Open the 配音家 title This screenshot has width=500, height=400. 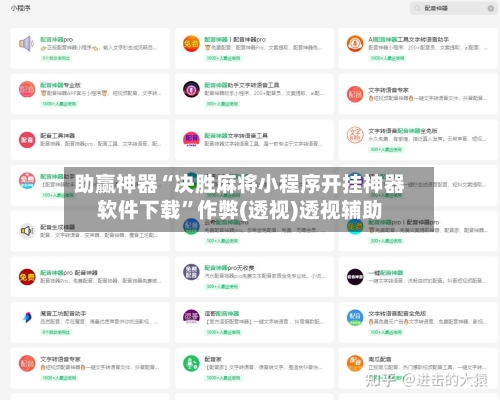coord(213,359)
